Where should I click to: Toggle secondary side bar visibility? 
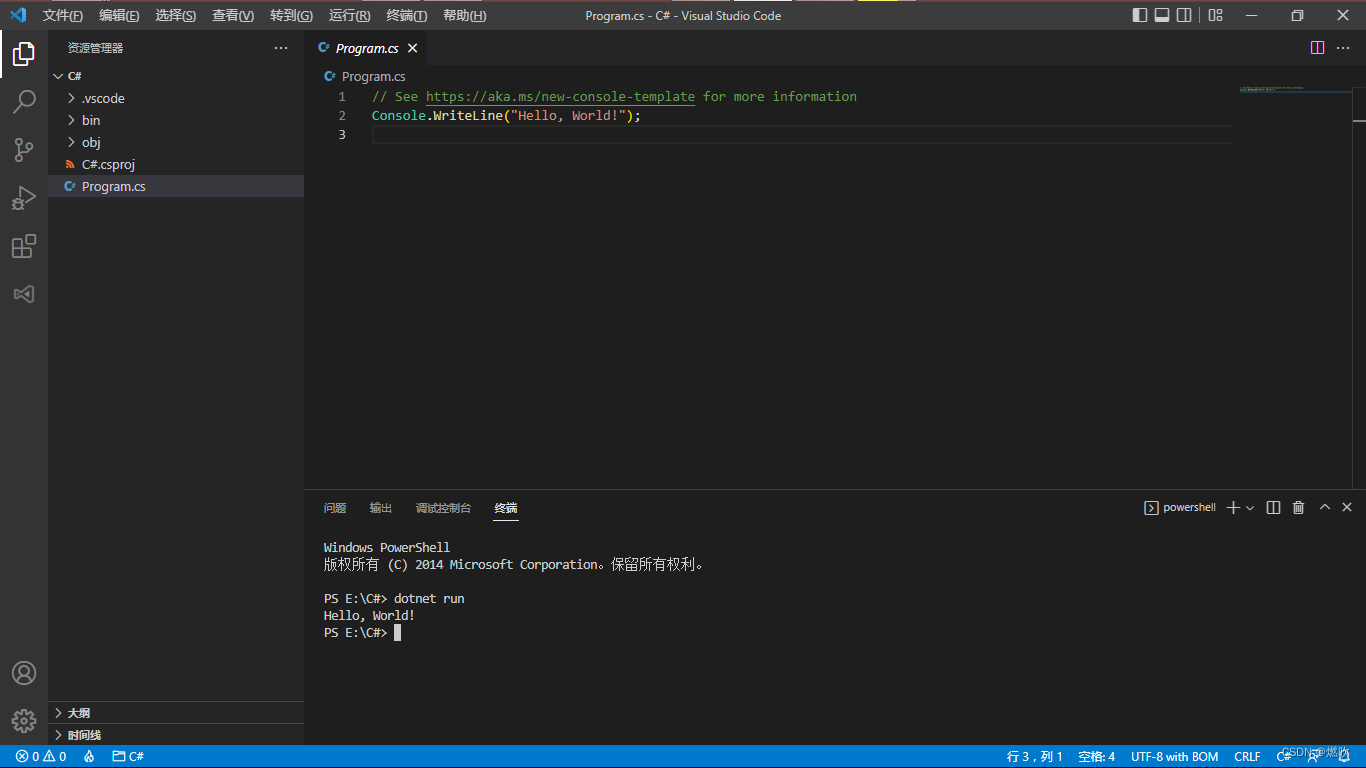pos(1184,15)
